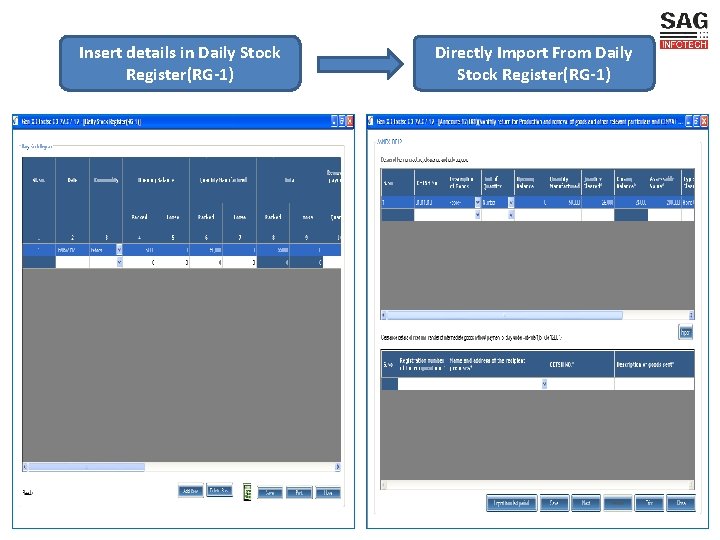This screenshot has height=540, width=720.
Task: Maximize the monthly return window
Action: click(696, 121)
